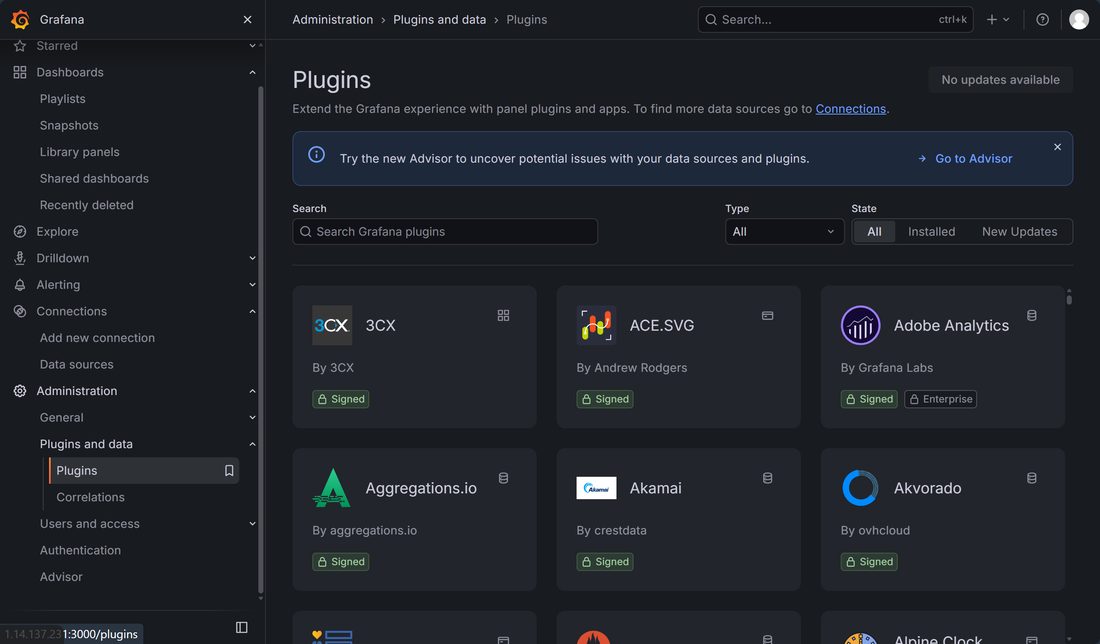This screenshot has width=1100, height=644.
Task: Dismiss the Advisor banner
Action: 1057,147
